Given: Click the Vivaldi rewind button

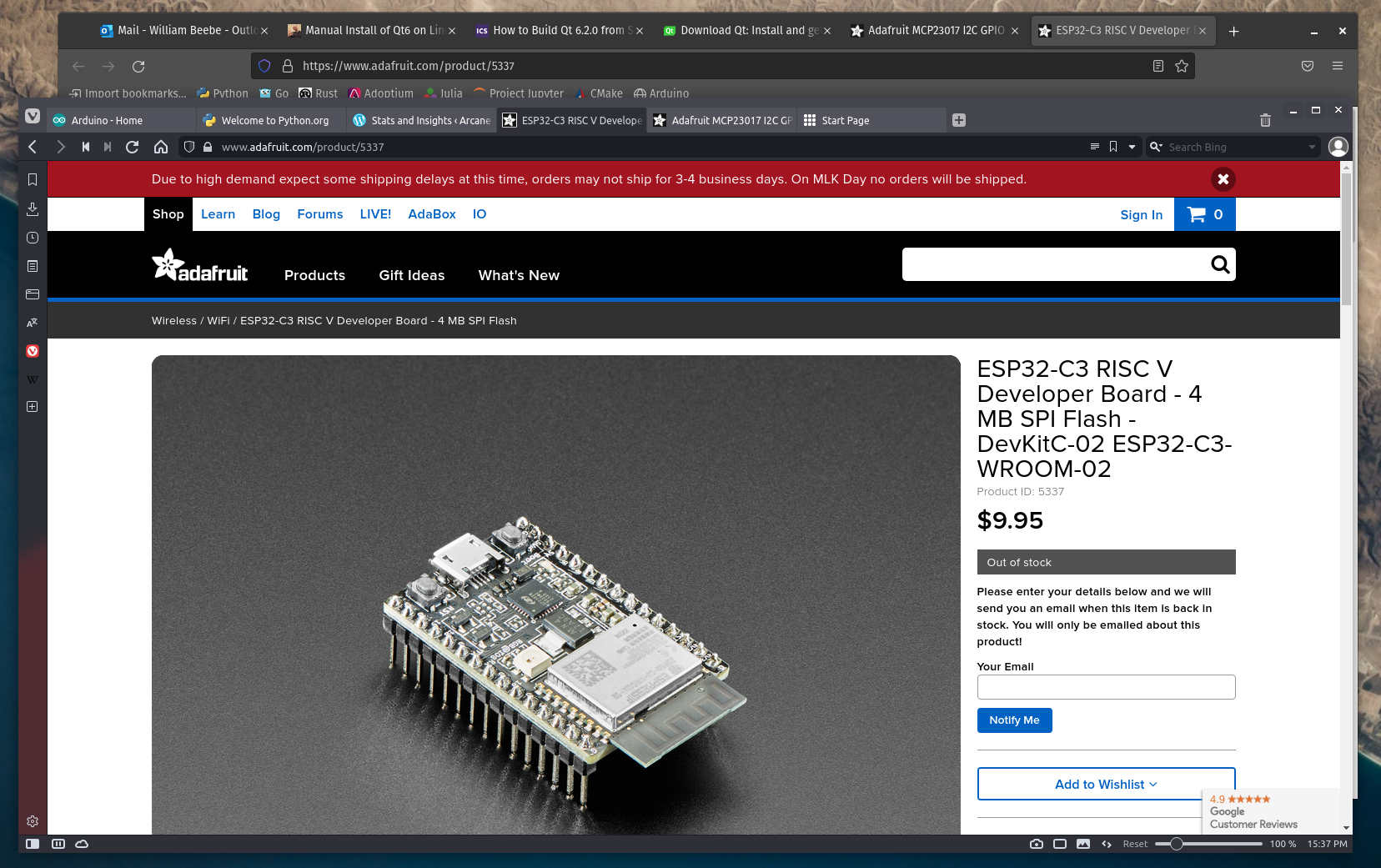Looking at the screenshot, I should tap(85, 147).
